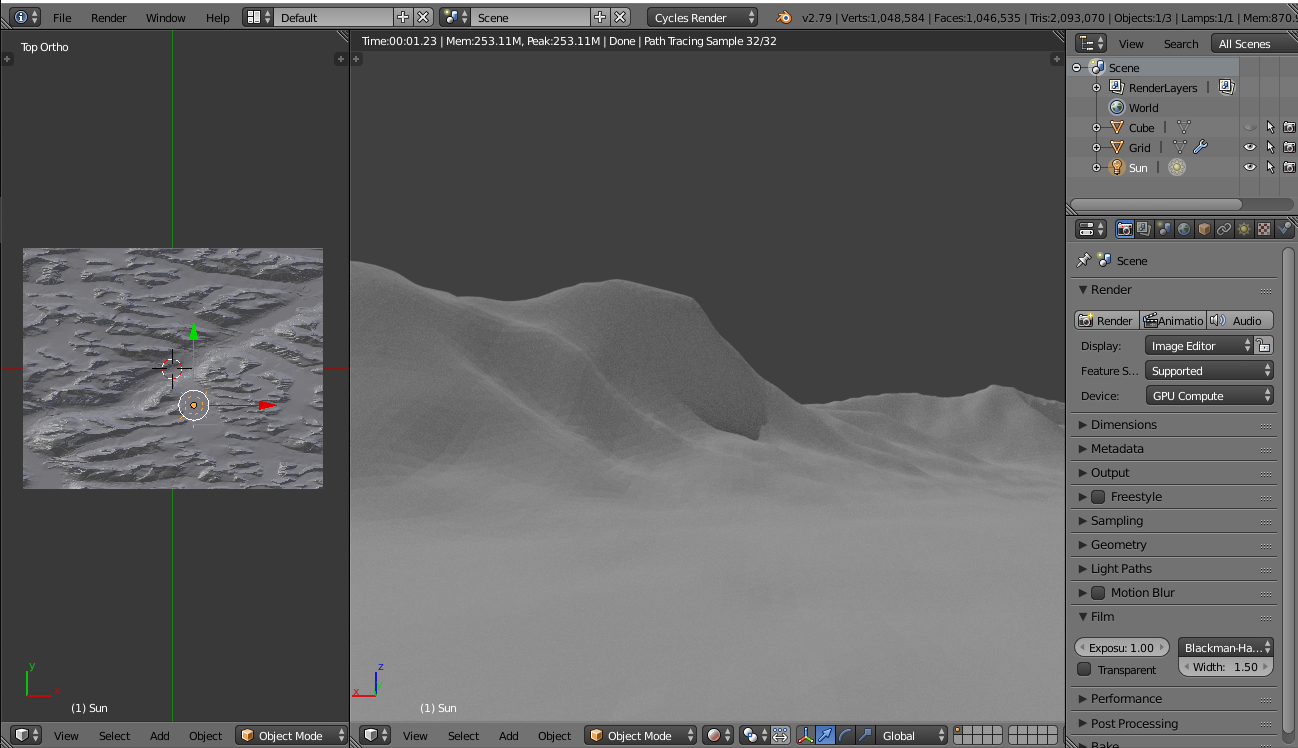The height and width of the screenshot is (748, 1298).
Task: Toggle Cube visibility eye in outliner
Action: [1250, 127]
